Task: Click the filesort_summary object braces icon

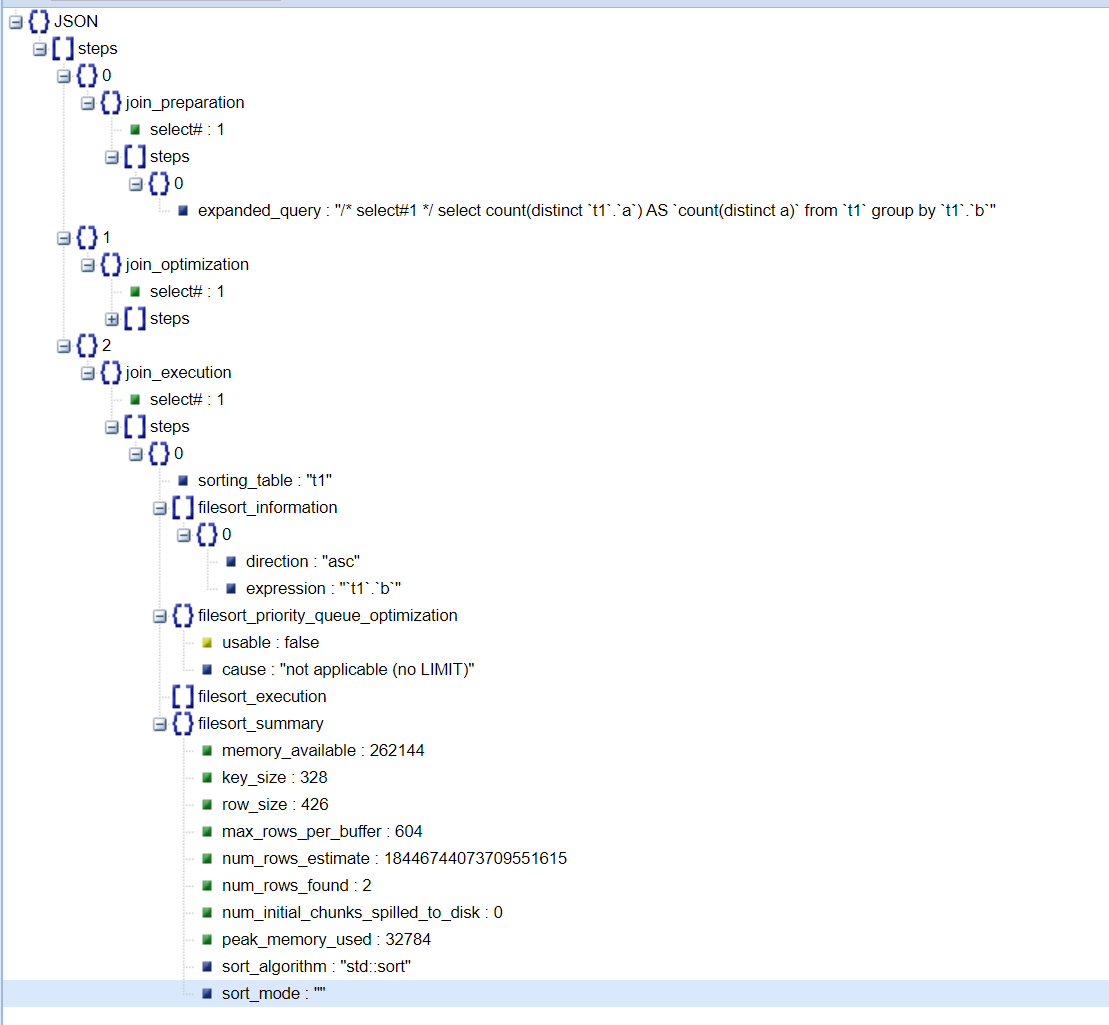Action: (x=183, y=724)
